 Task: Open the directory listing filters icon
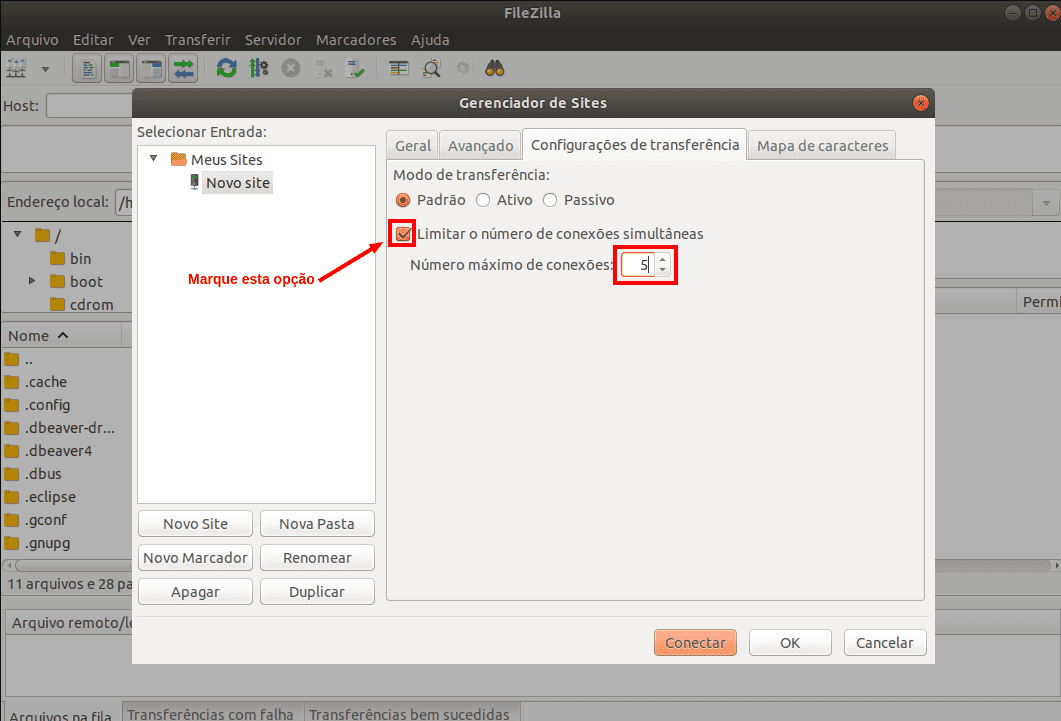click(x=399, y=68)
